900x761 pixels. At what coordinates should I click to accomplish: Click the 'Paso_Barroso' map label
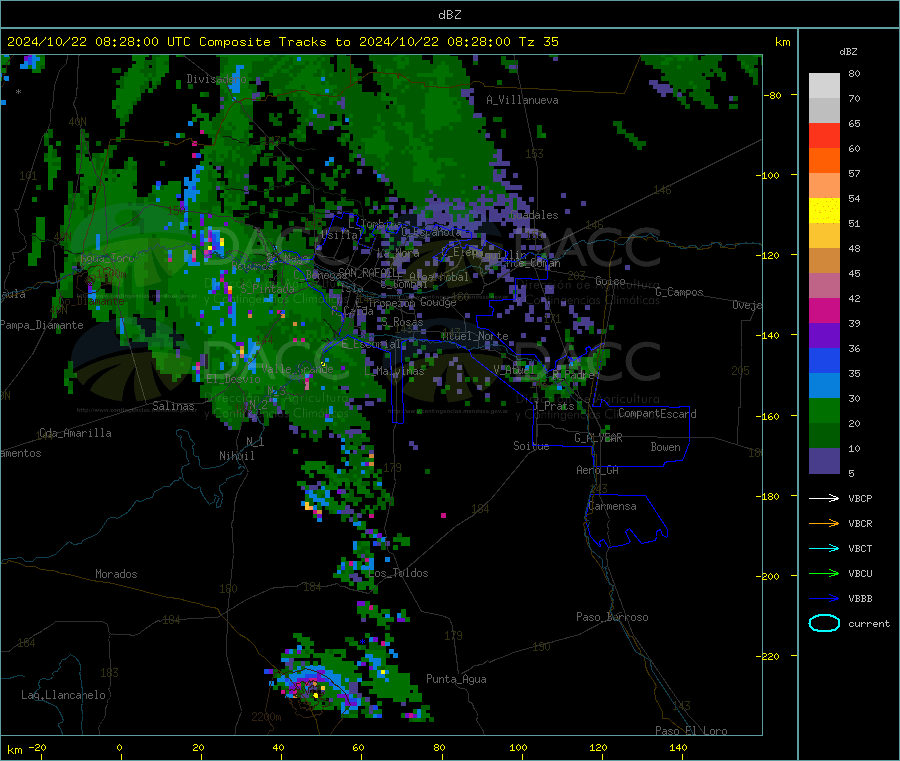pyautogui.click(x=612, y=617)
